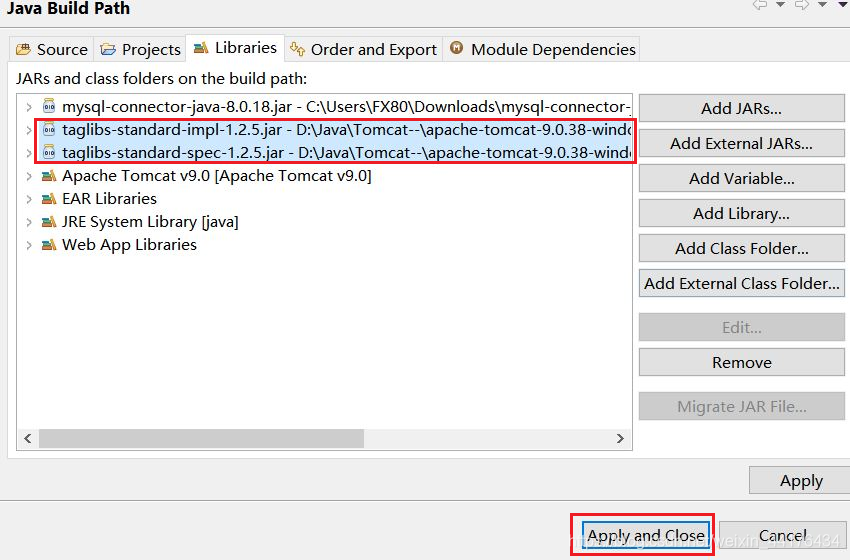This screenshot has height=560, width=850.
Task: Click the Migrate JAR File... button
Action: 742,407
